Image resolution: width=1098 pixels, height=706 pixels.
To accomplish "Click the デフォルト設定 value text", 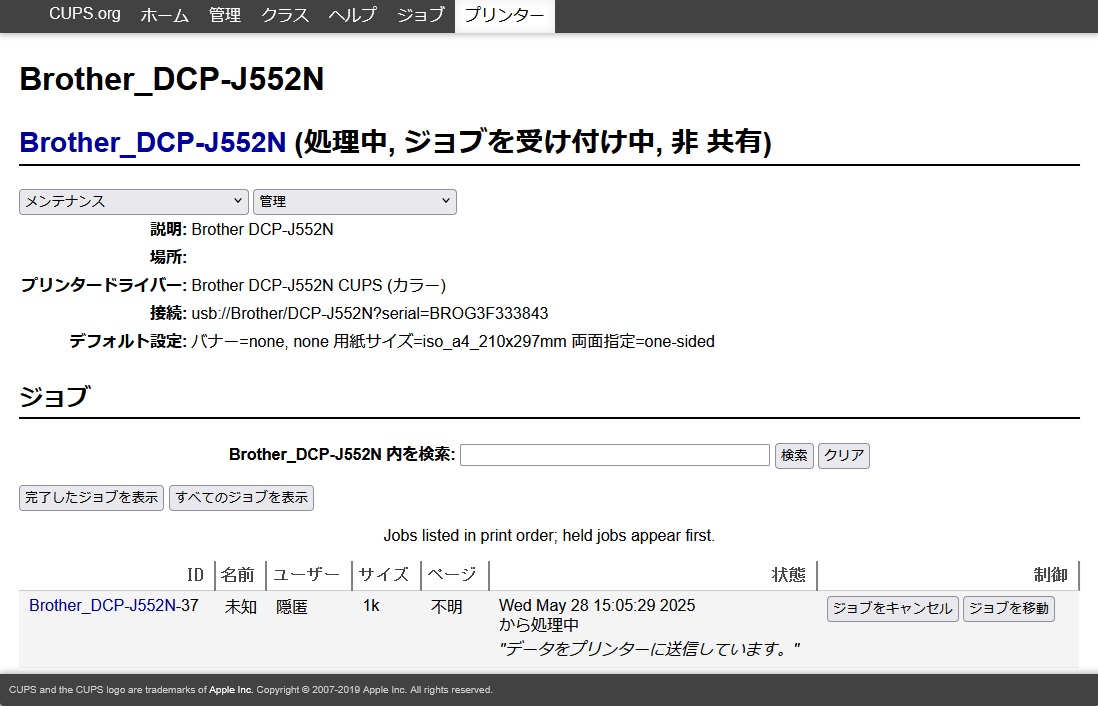I will (453, 342).
